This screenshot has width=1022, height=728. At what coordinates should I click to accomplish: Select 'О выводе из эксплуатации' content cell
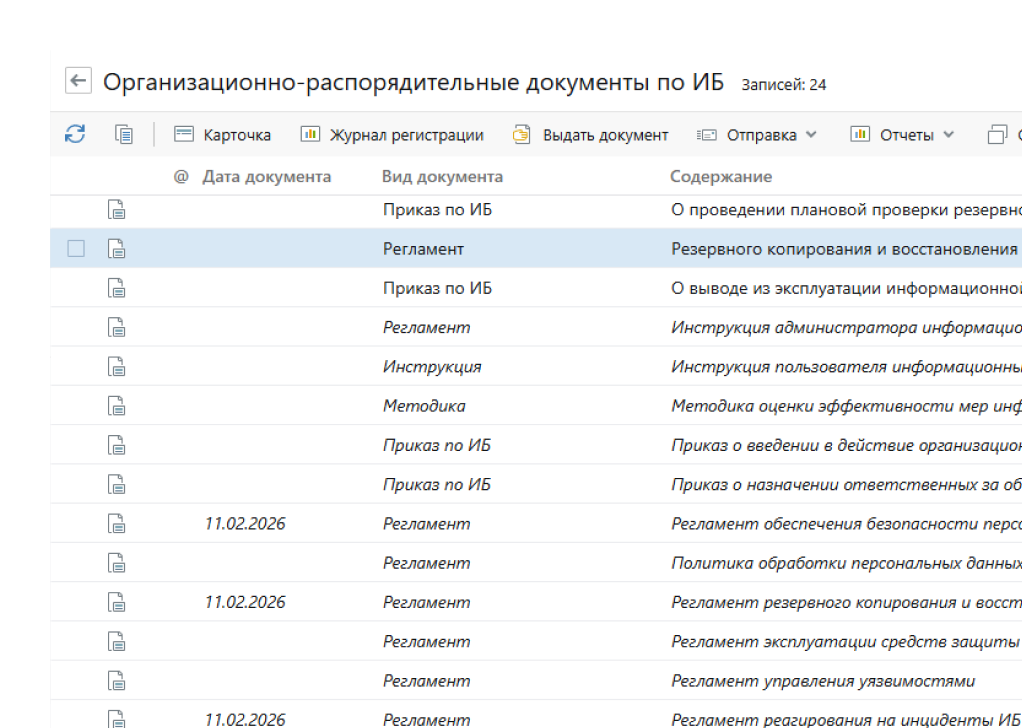pos(846,288)
